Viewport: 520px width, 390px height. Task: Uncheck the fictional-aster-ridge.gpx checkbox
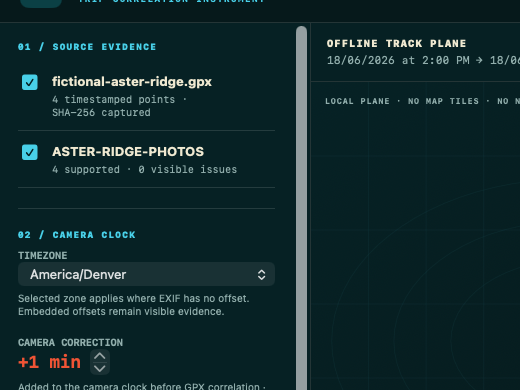pos(30,82)
